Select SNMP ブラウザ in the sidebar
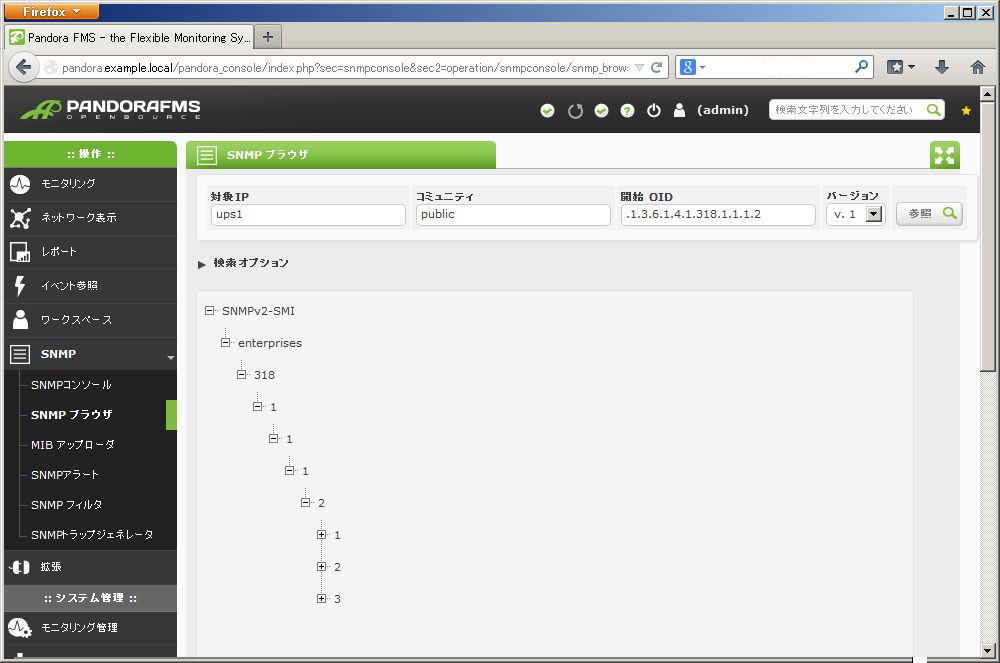The width and height of the screenshot is (1000, 663). (x=71, y=415)
